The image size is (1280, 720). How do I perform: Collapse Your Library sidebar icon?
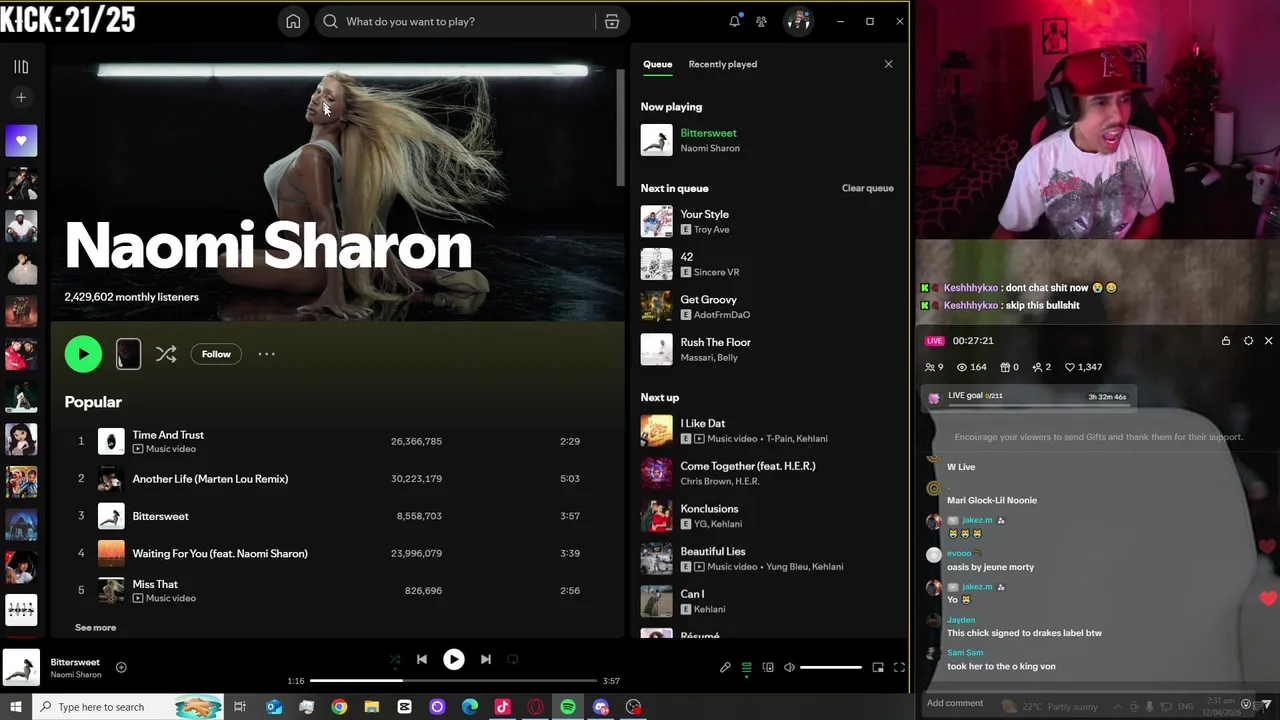(x=21, y=67)
